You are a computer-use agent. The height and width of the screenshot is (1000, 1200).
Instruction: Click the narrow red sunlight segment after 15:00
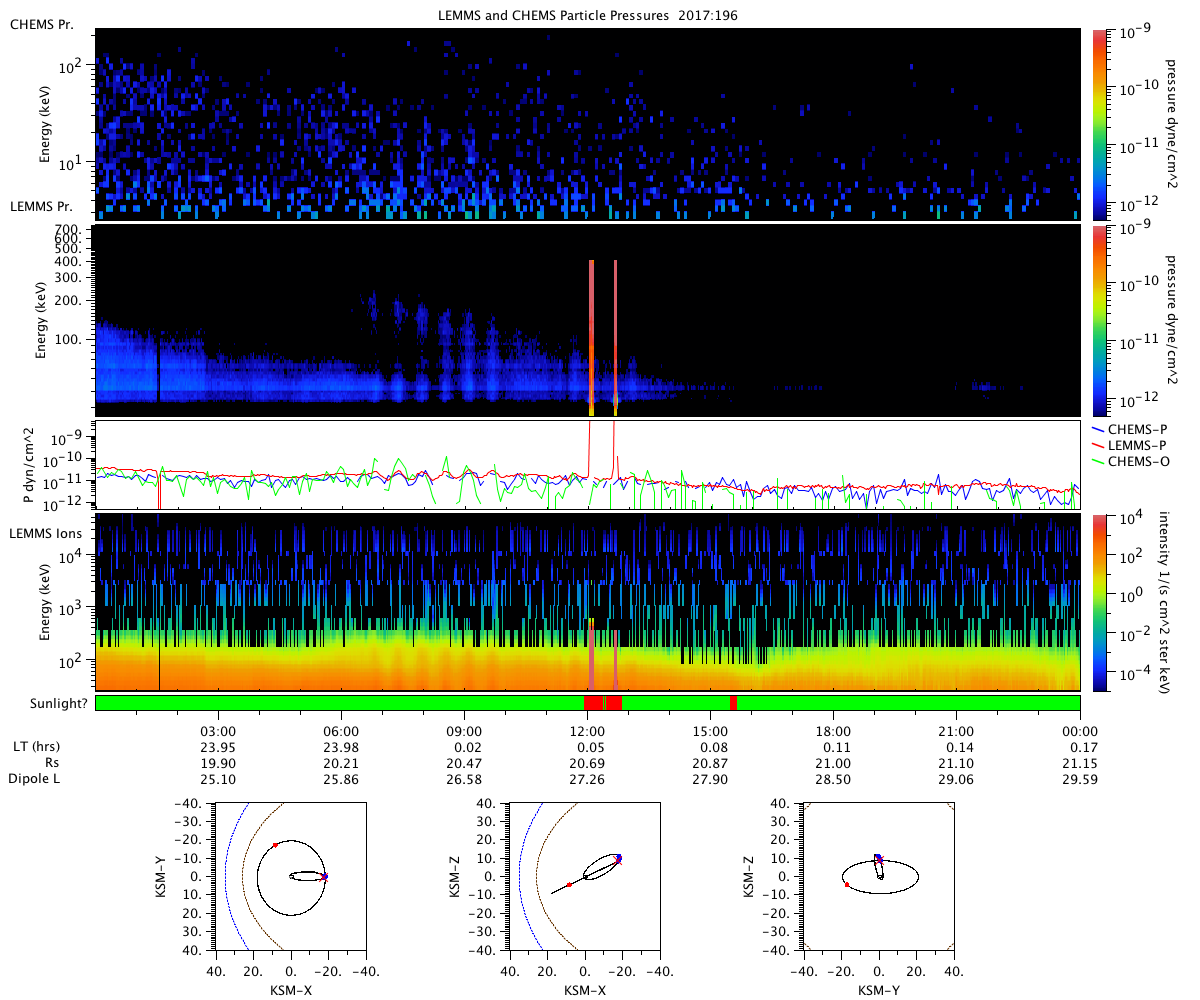click(734, 702)
